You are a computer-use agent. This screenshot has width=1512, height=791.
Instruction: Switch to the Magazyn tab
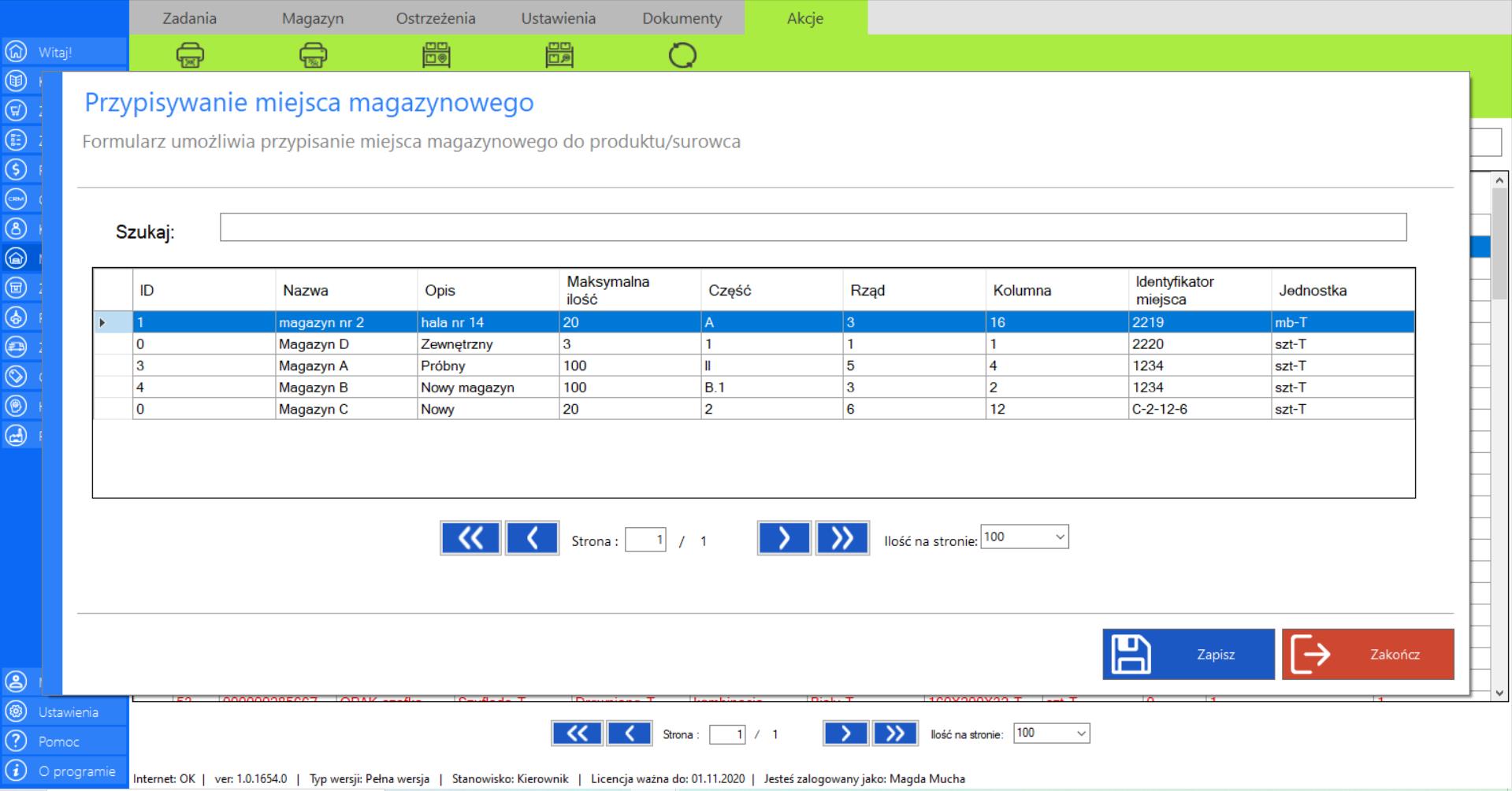pos(313,18)
